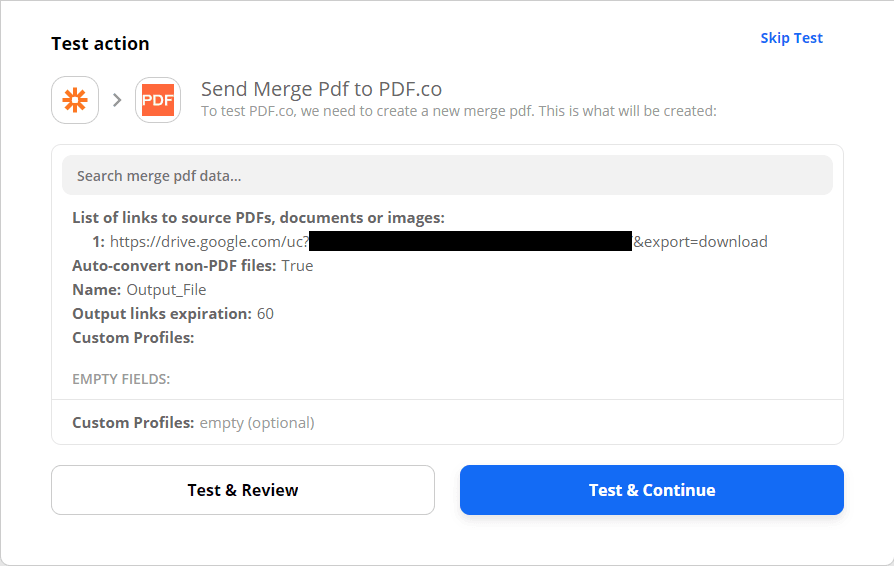Click the chevron arrow between app icons
Viewport: 894px width, 566px height.
pos(117,100)
